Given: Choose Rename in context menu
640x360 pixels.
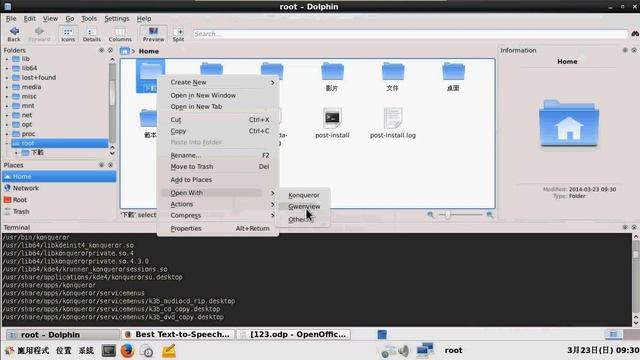Looking at the screenshot, I should (218, 155).
